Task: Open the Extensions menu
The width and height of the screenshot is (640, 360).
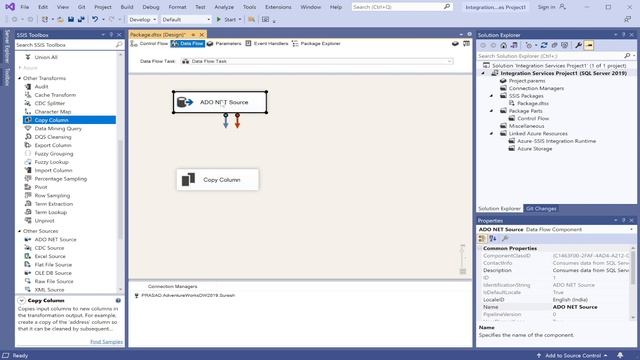Action: click(278, 7)
